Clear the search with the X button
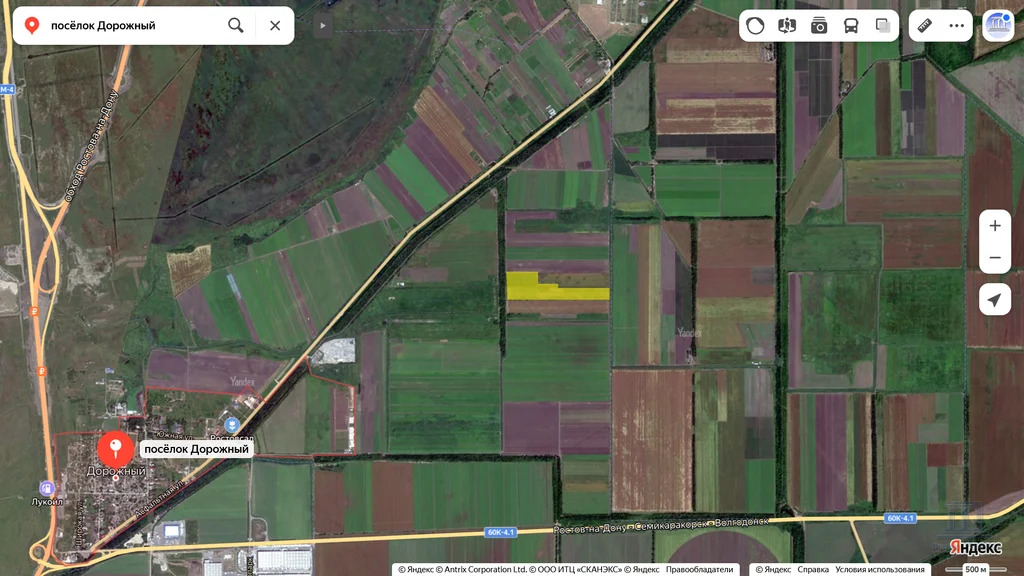The width and height of the screenshot is (1024, 576). tap(275, 25)
